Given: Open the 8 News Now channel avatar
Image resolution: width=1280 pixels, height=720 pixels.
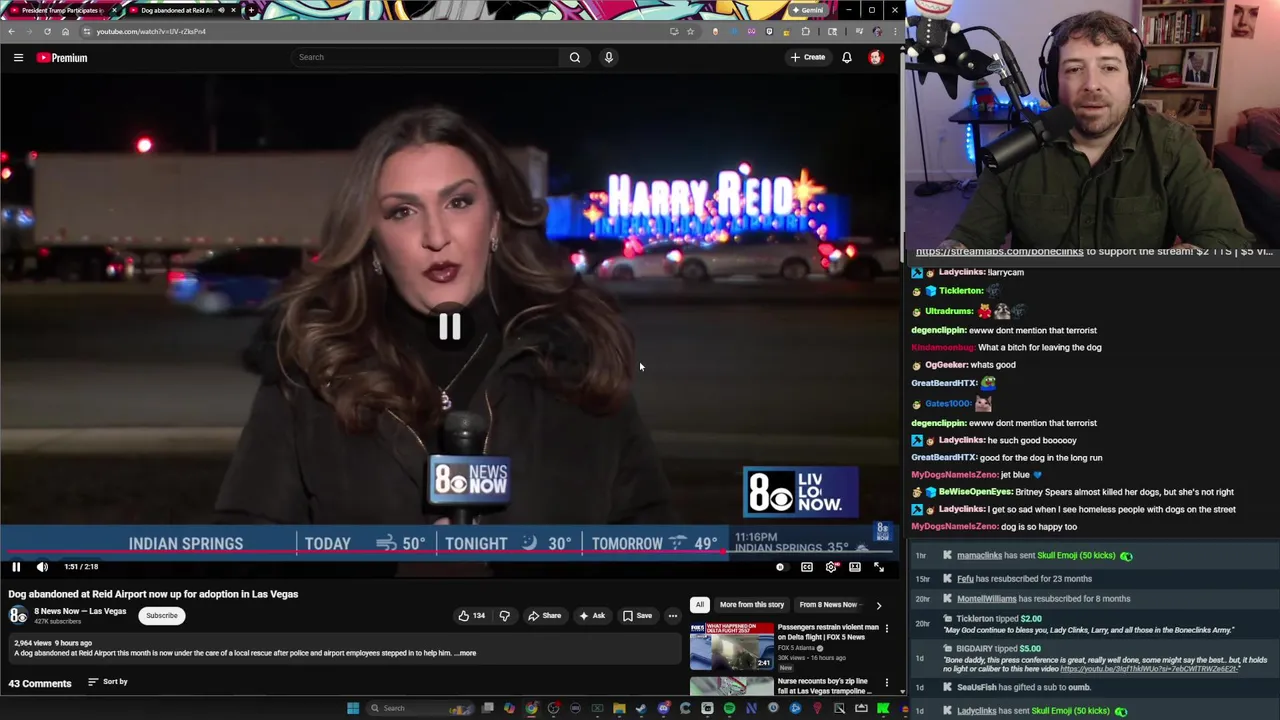Looking at the screenshot, I should click(x=18, y=615).
